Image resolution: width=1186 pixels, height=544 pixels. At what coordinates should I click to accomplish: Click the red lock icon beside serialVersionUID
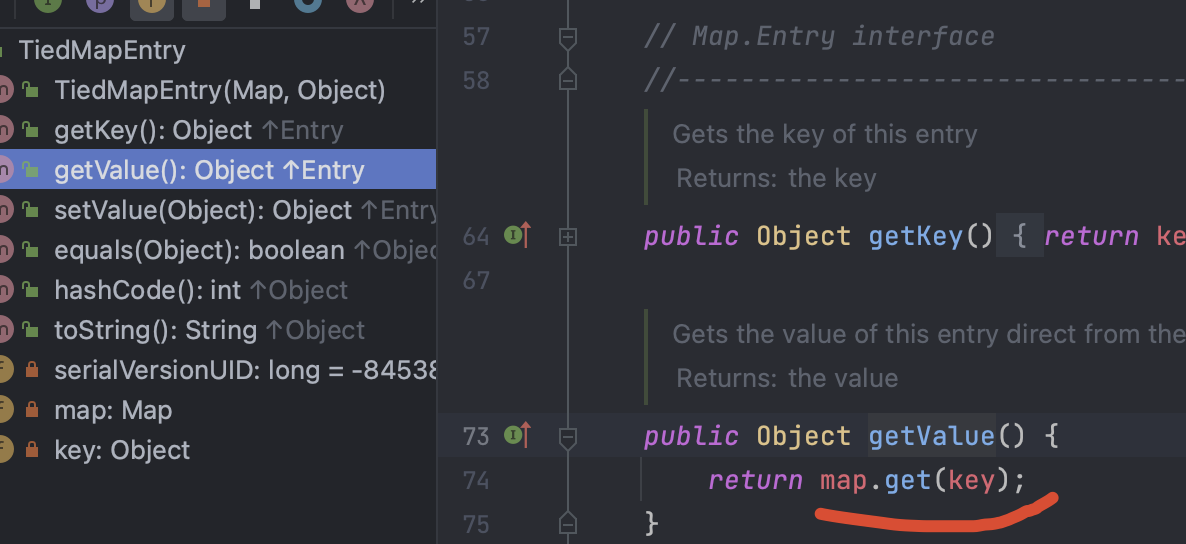[31, 371]
